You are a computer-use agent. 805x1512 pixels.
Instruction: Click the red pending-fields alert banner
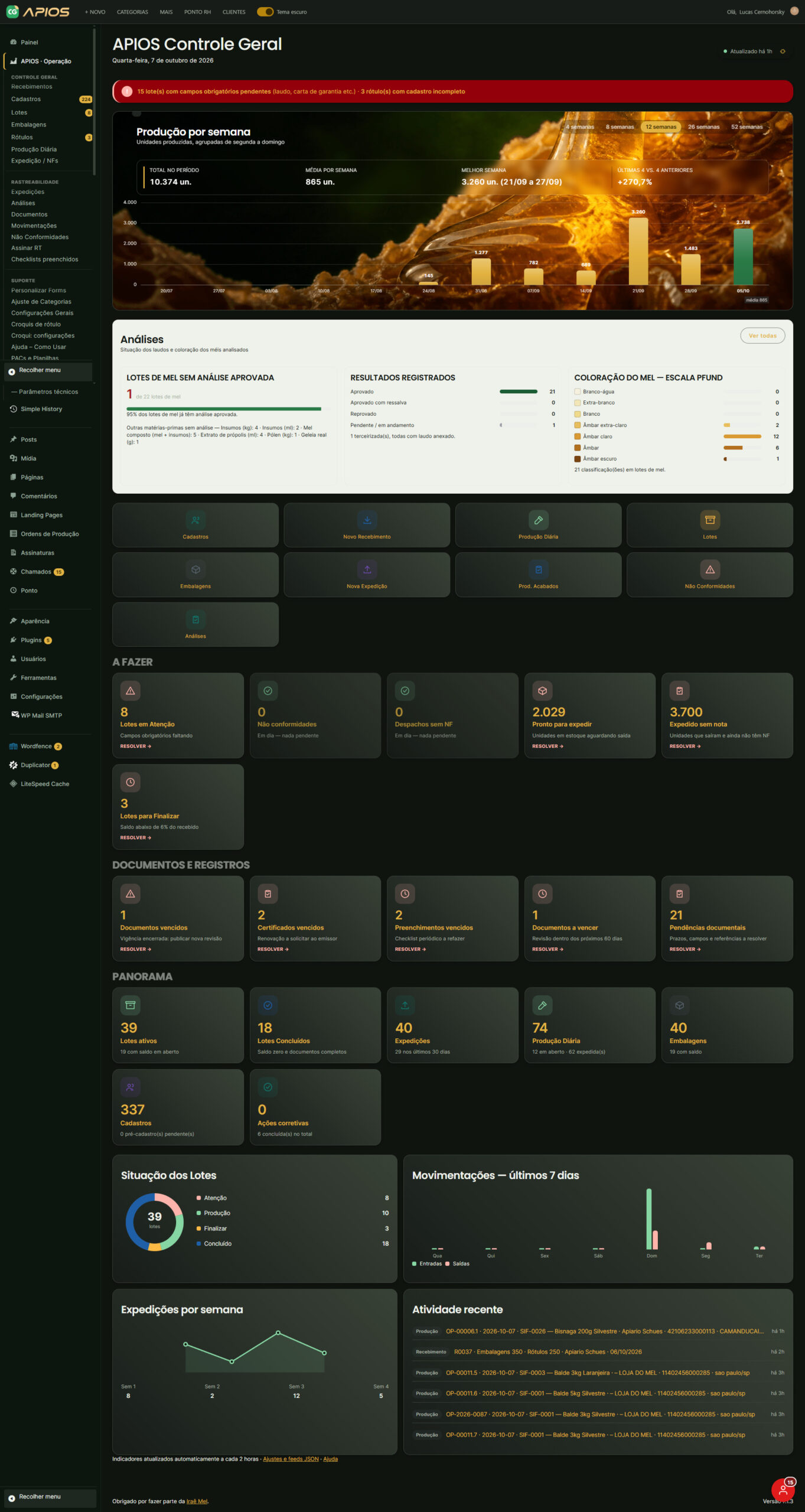[452, 92]
